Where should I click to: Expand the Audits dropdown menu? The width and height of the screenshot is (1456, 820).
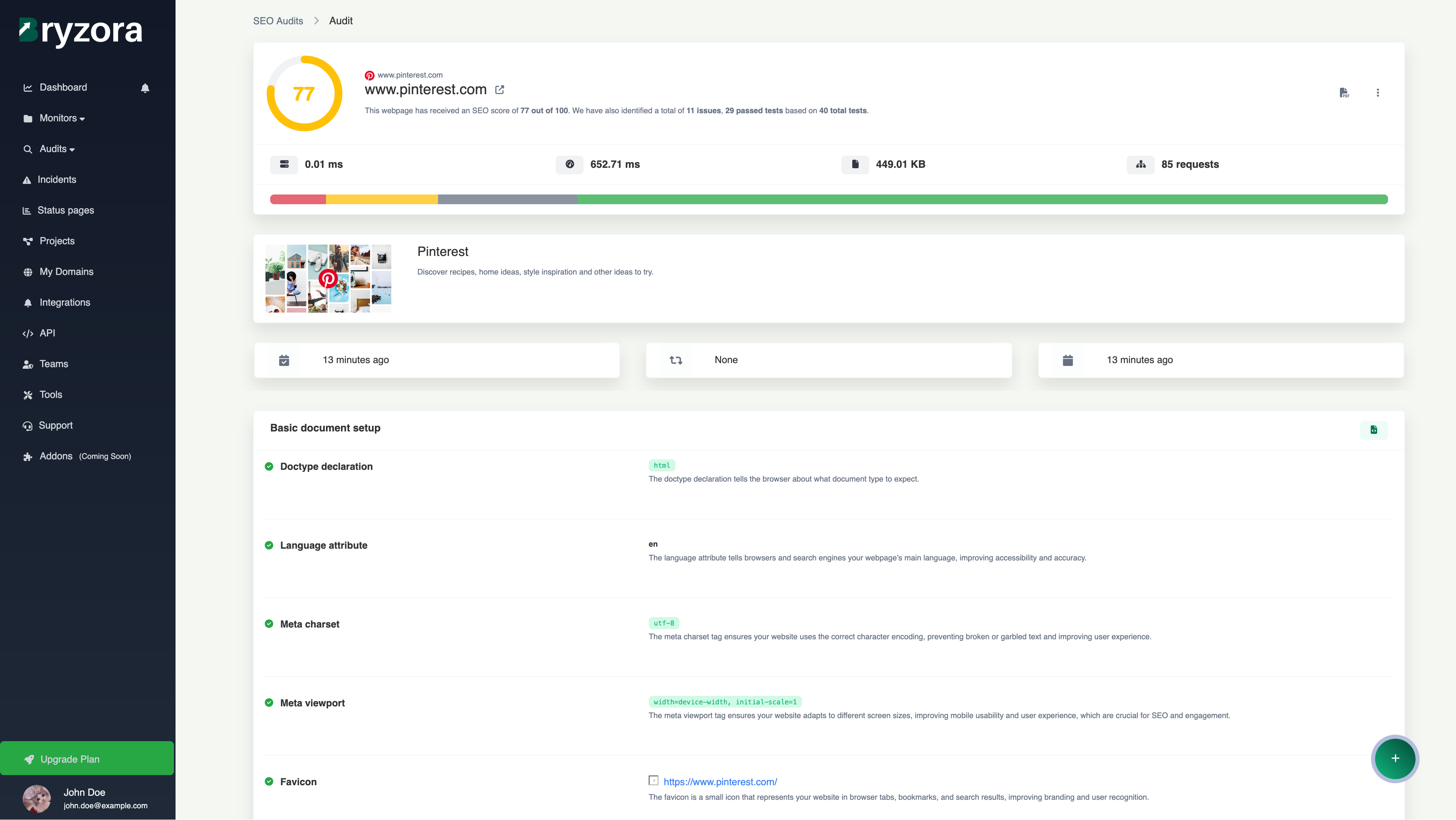pyautogui.click(x=57, y=149)
